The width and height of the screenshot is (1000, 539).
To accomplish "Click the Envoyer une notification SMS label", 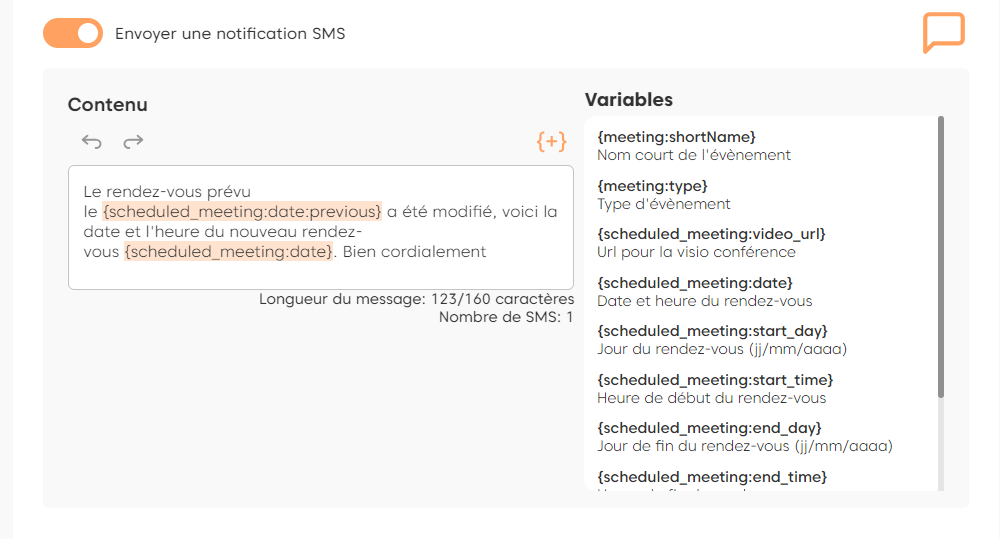I will [x=230, y=33].
